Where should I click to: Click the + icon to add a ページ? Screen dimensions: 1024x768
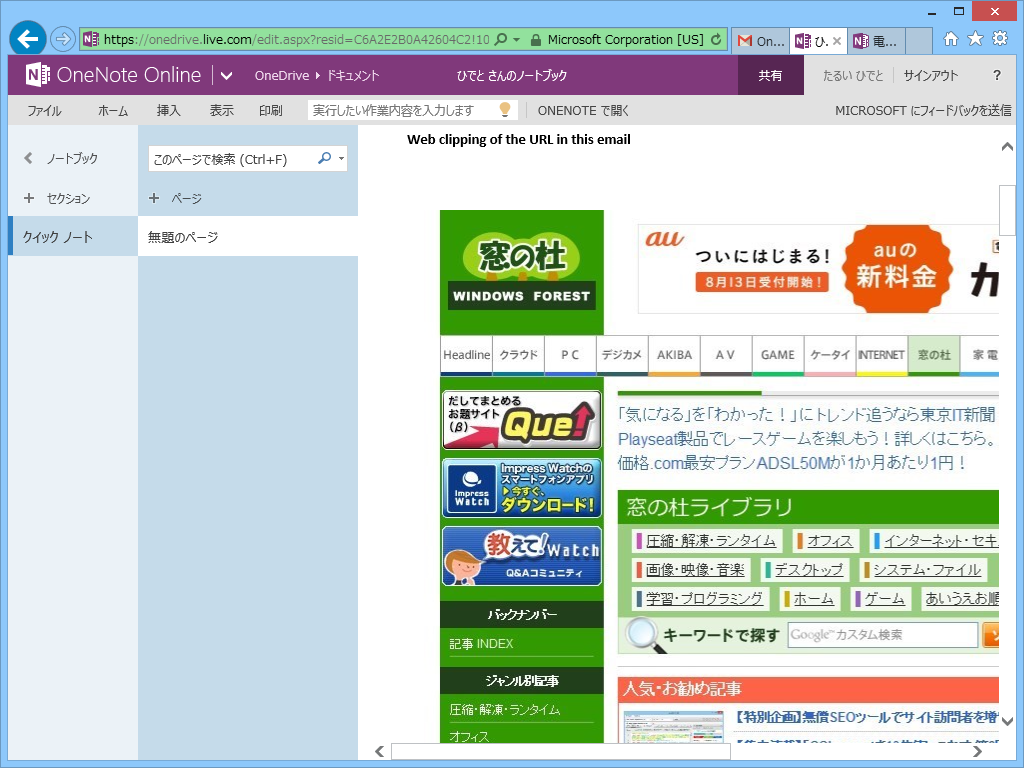(x=154, y=198)
